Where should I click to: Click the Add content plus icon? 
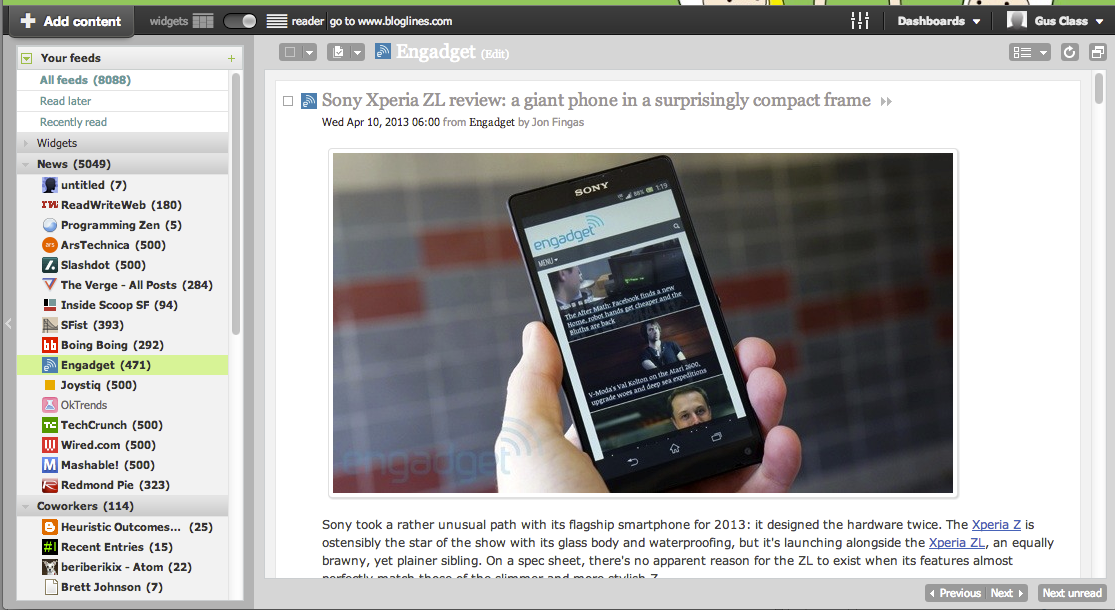(x=28, y=21)
